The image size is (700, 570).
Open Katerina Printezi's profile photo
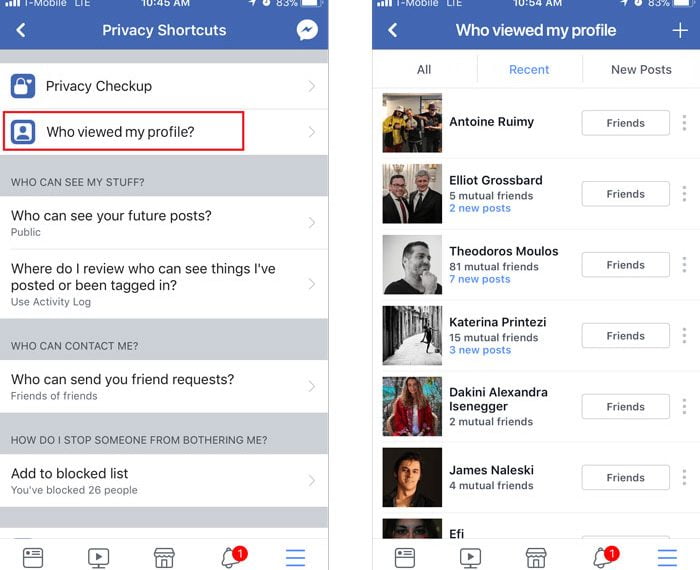point(412,336)
